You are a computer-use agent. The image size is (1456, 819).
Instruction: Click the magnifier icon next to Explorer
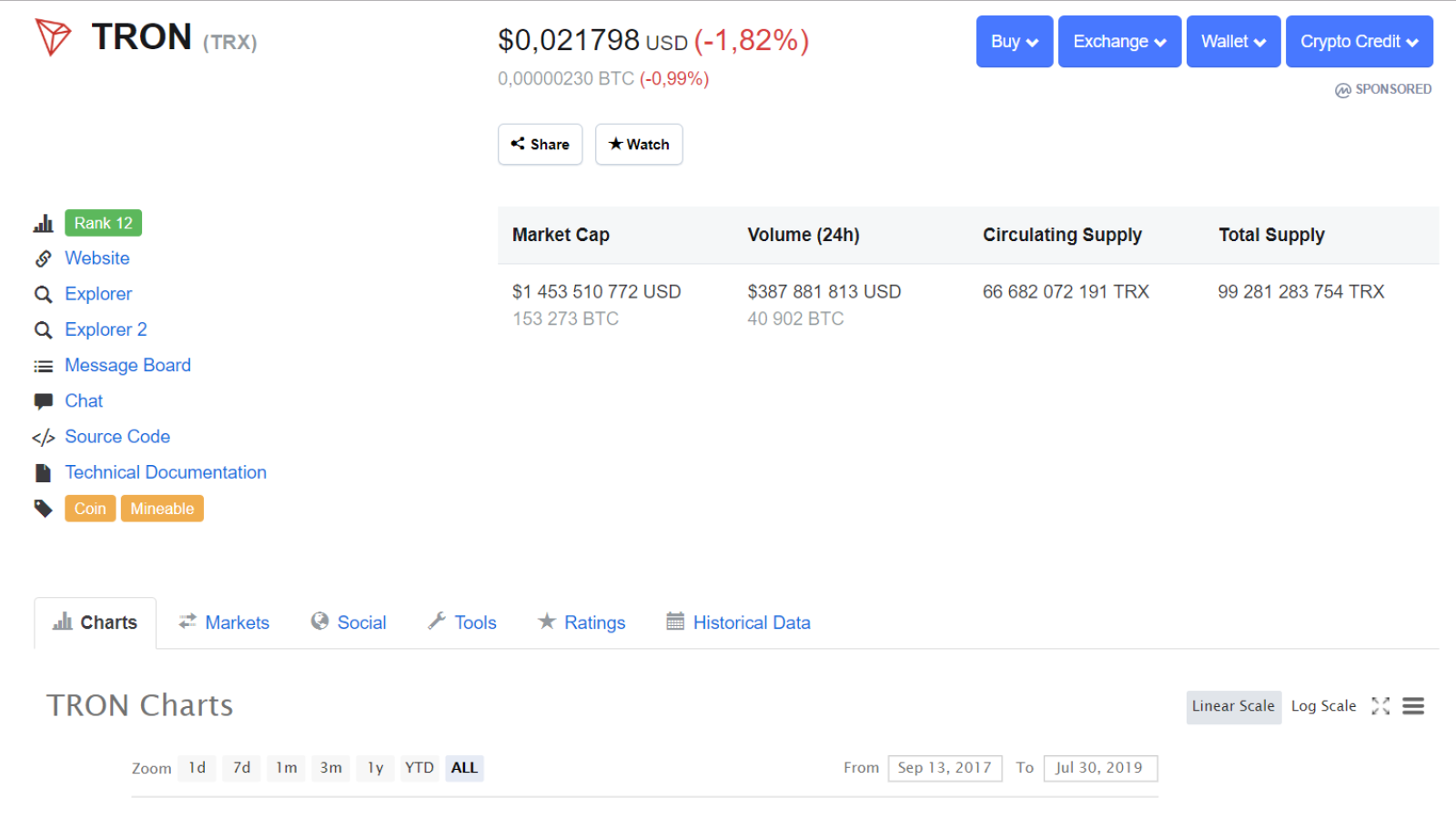click(x=43, y=294)
